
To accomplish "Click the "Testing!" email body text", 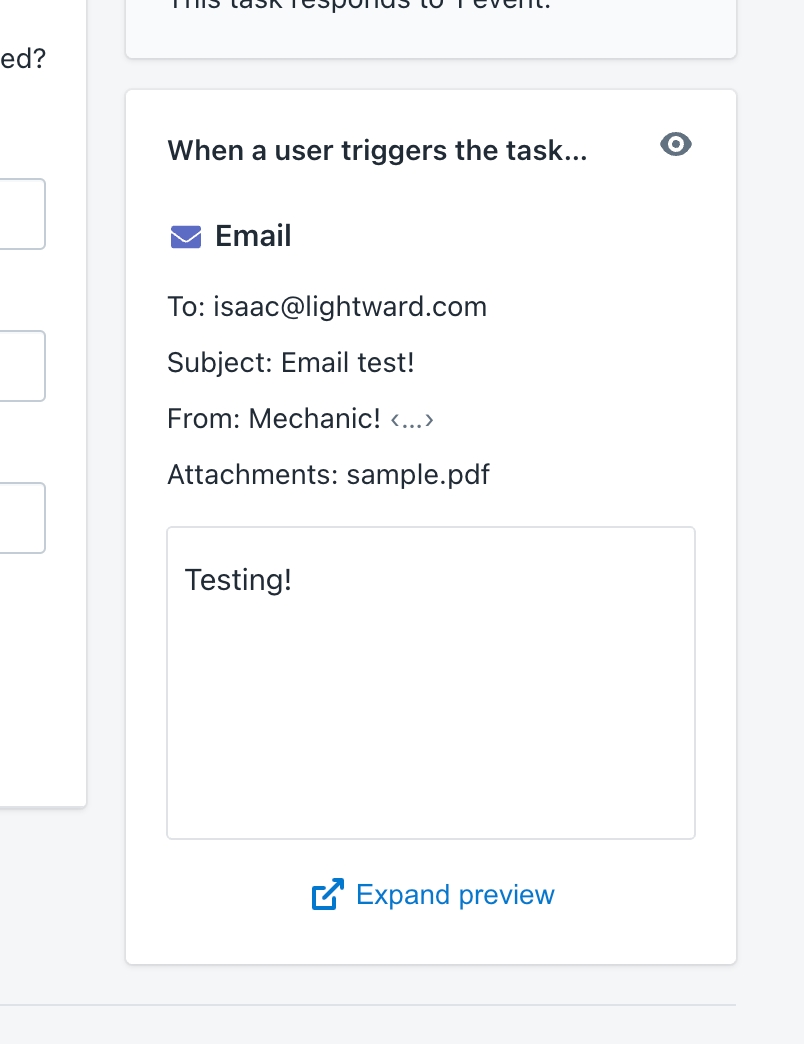I will (x=238, y=580).
